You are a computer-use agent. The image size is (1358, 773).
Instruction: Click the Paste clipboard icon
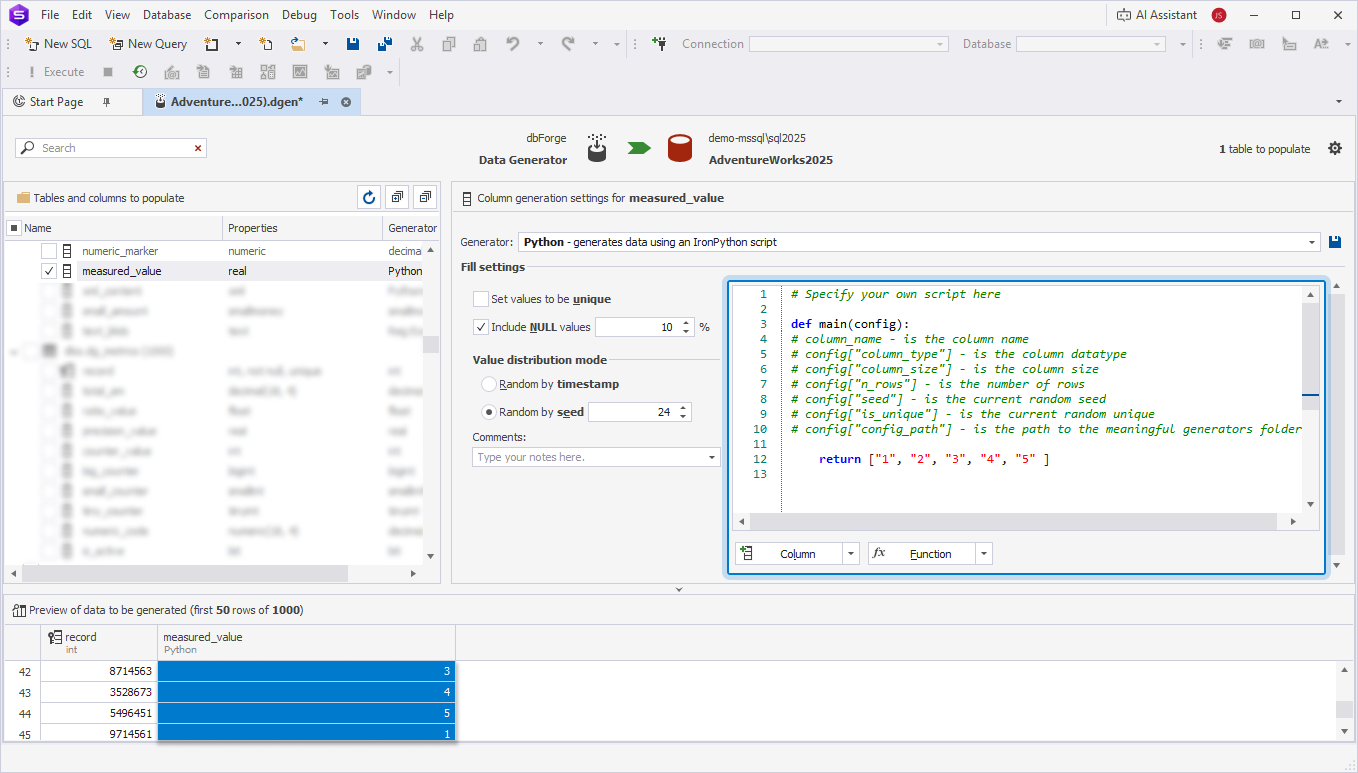pos(480,44)
